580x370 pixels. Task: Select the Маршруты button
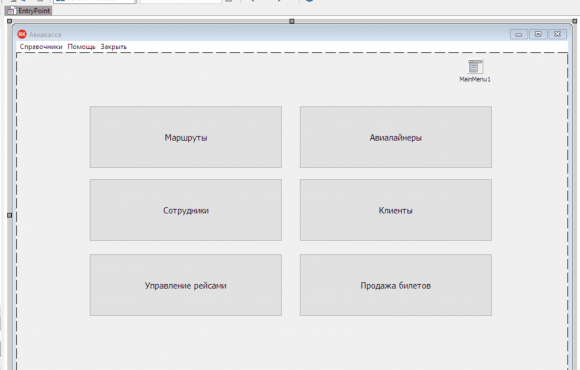click(186, 137)
